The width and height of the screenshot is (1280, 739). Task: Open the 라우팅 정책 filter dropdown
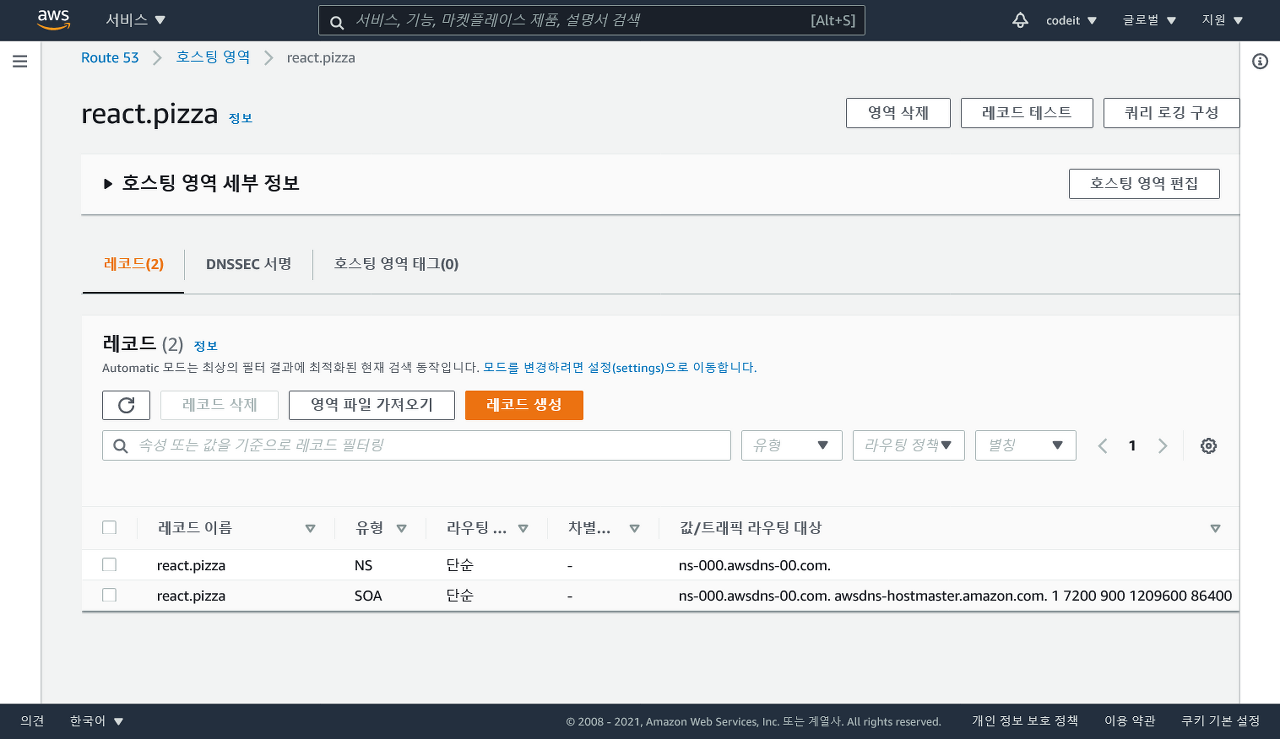(x=908, y=445)
